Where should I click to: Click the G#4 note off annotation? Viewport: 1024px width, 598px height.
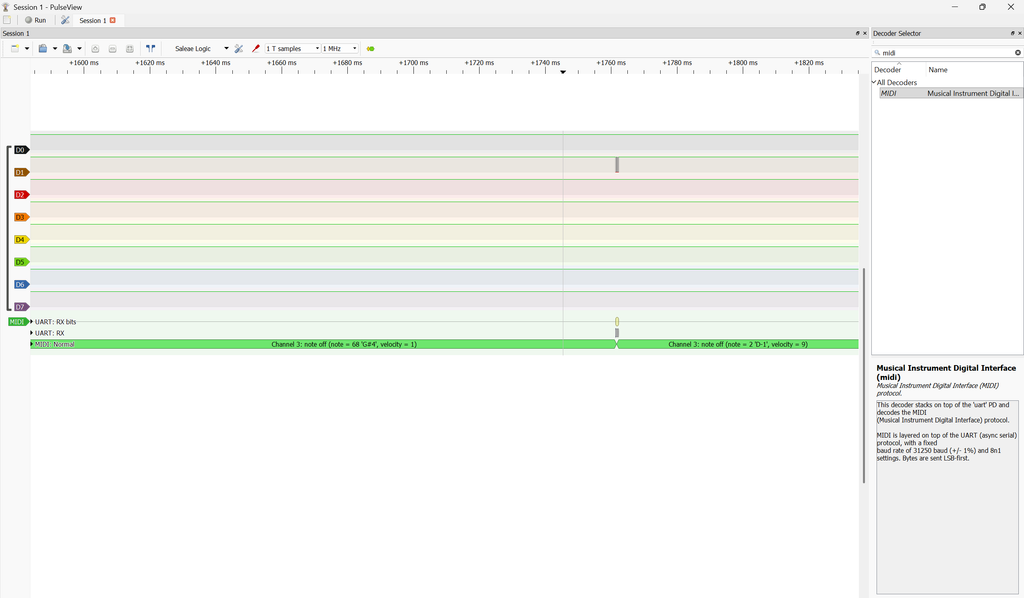(323, 344)
